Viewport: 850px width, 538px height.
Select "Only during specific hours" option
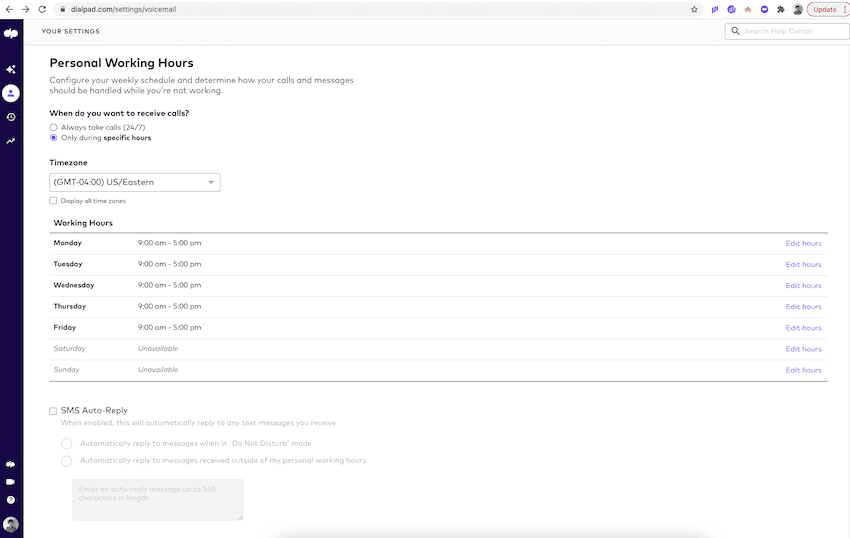pos(54,138)
